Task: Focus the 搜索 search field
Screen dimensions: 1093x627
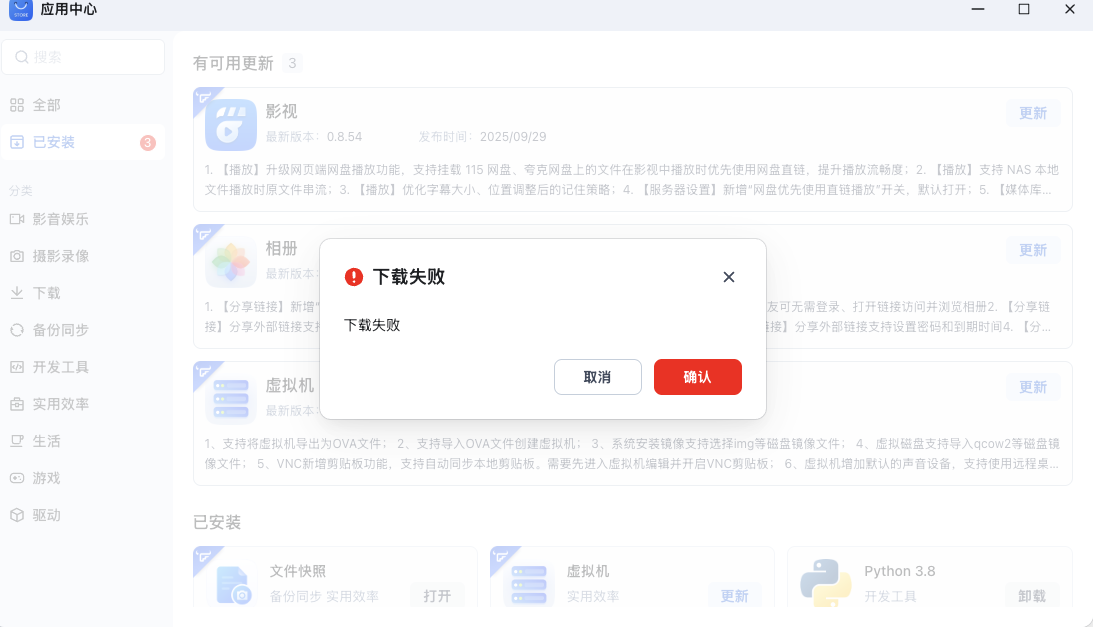Action: [x=83, y=57]
